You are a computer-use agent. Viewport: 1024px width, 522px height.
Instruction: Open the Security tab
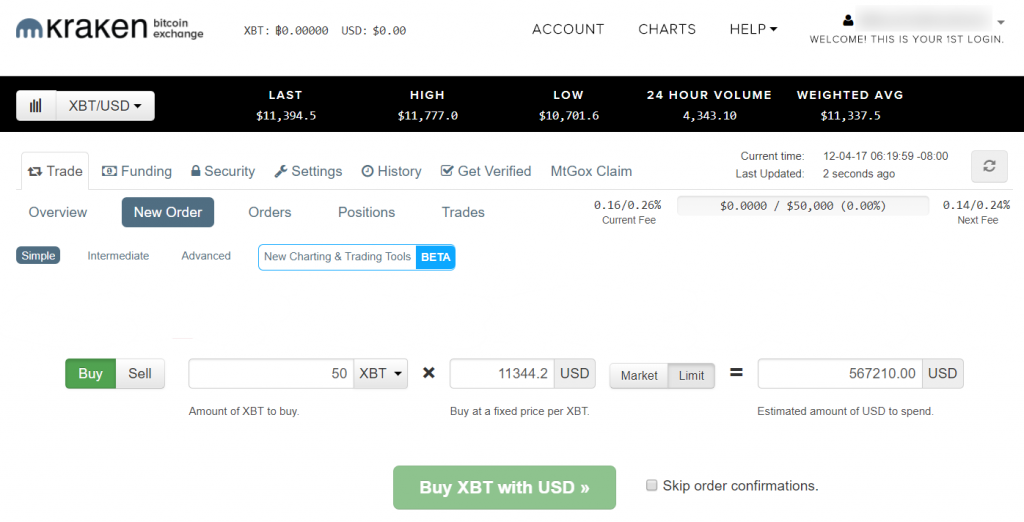coord(223,171)
